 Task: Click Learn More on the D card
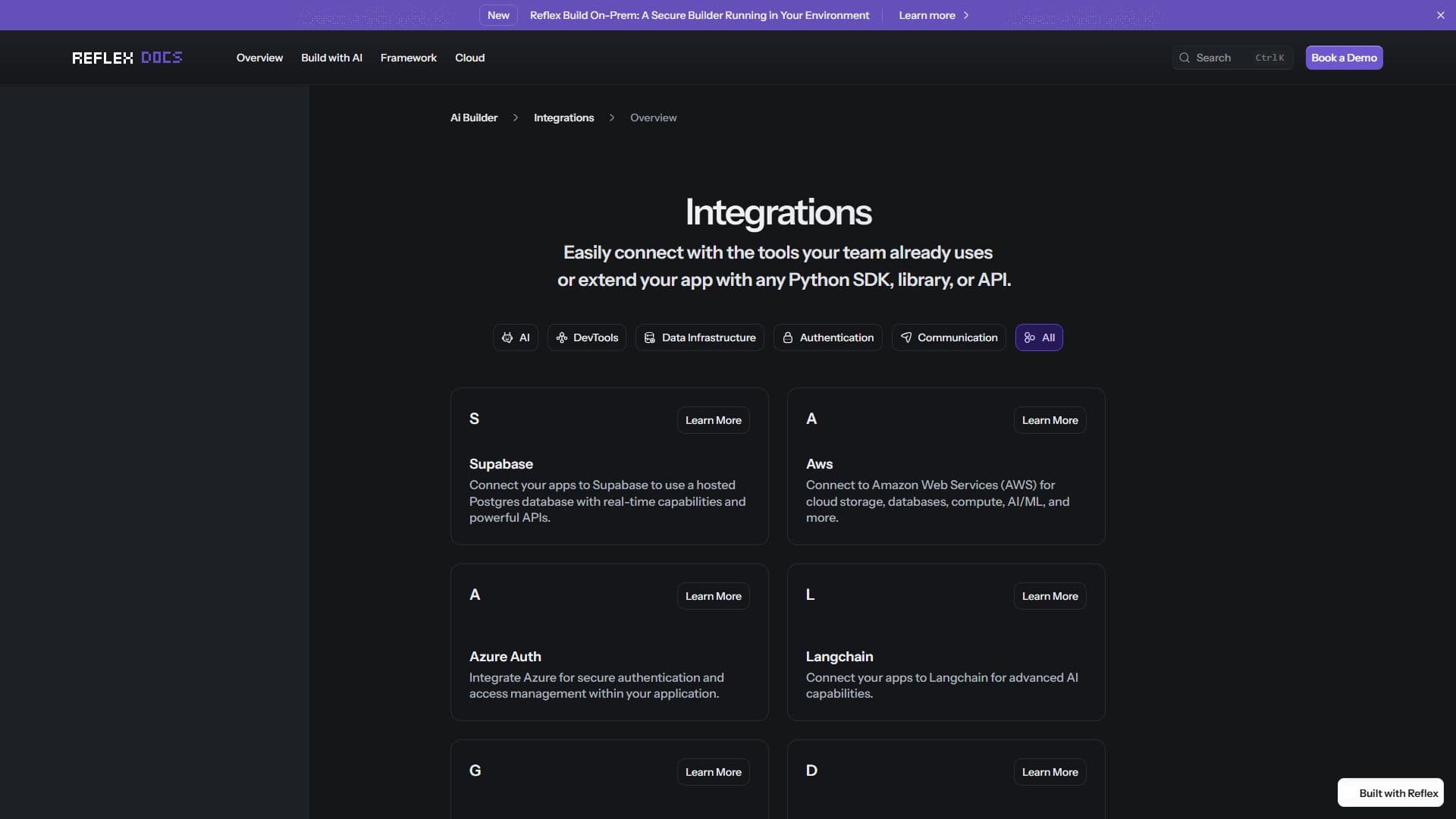[x=1050, y=772]
